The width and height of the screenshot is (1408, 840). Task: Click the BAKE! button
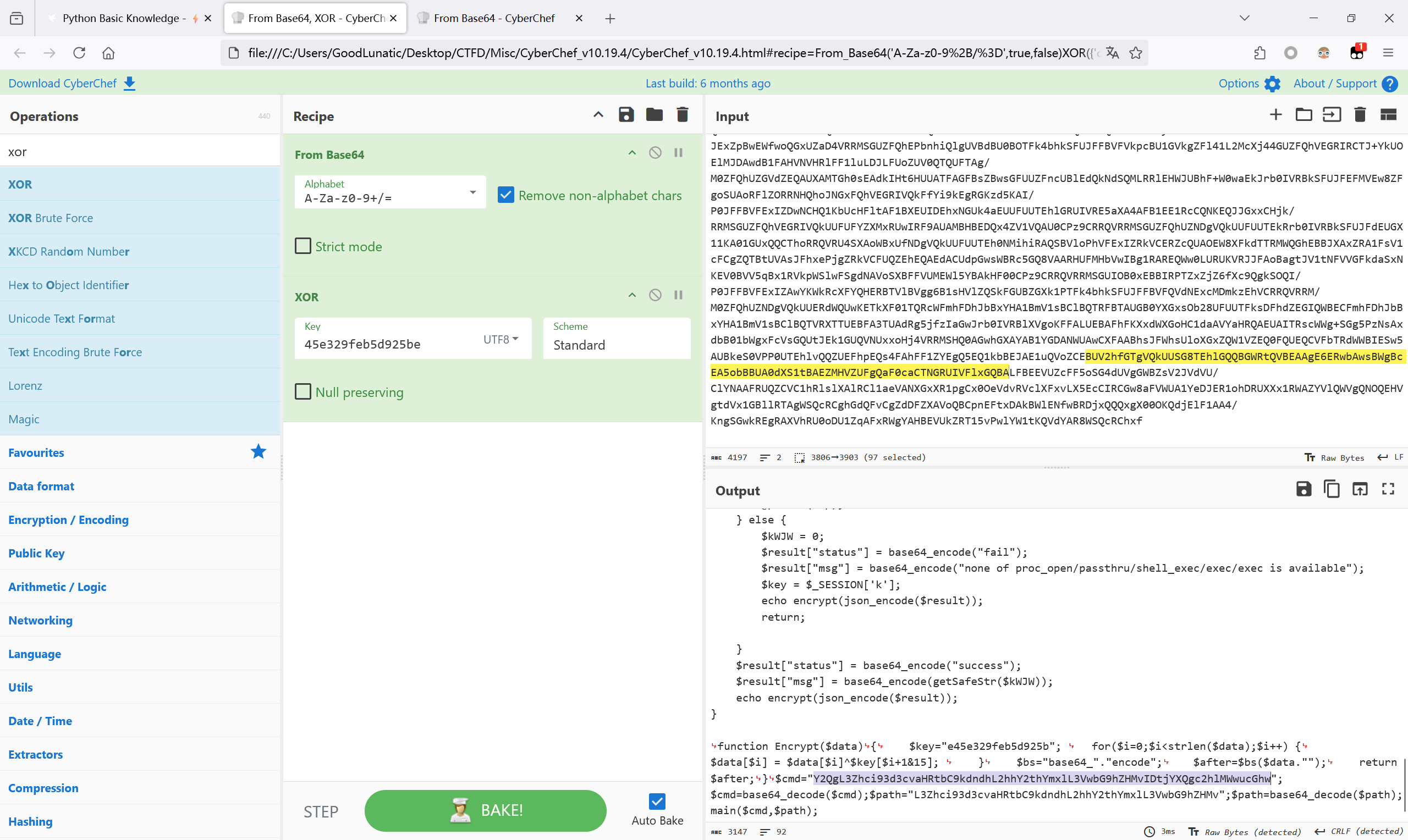pos(485,810)
